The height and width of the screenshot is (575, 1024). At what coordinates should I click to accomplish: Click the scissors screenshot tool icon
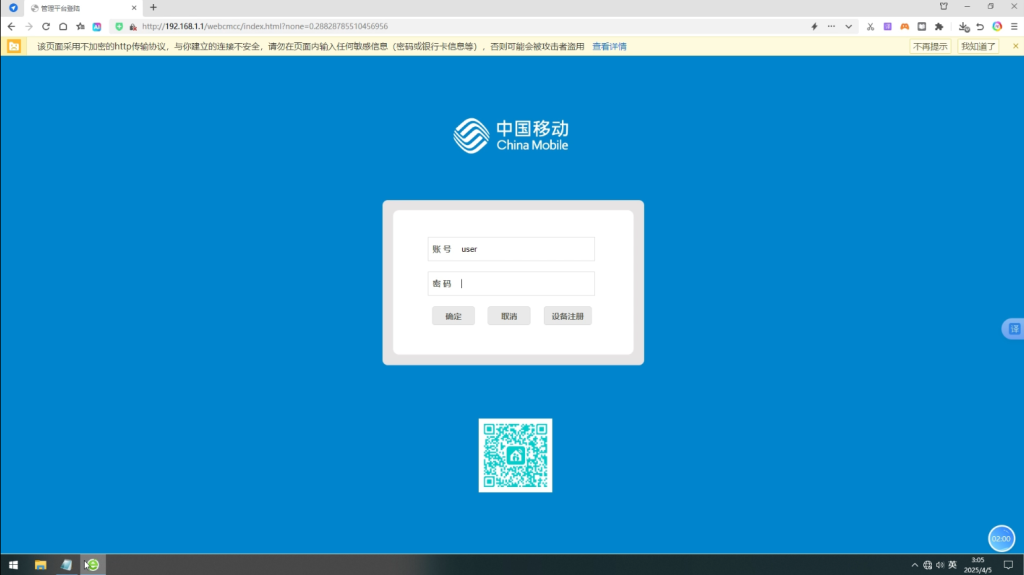click(x=871, y=26)
